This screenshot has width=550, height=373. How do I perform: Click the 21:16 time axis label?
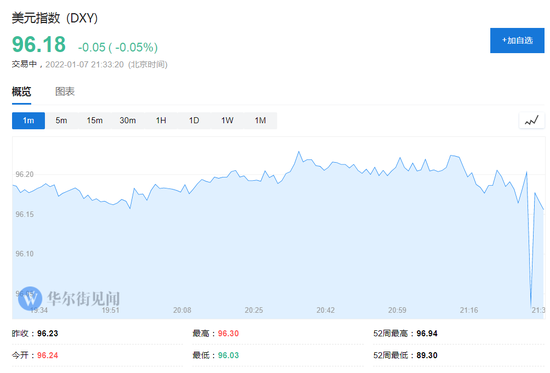pyautogui.click(x=469, y=310)
